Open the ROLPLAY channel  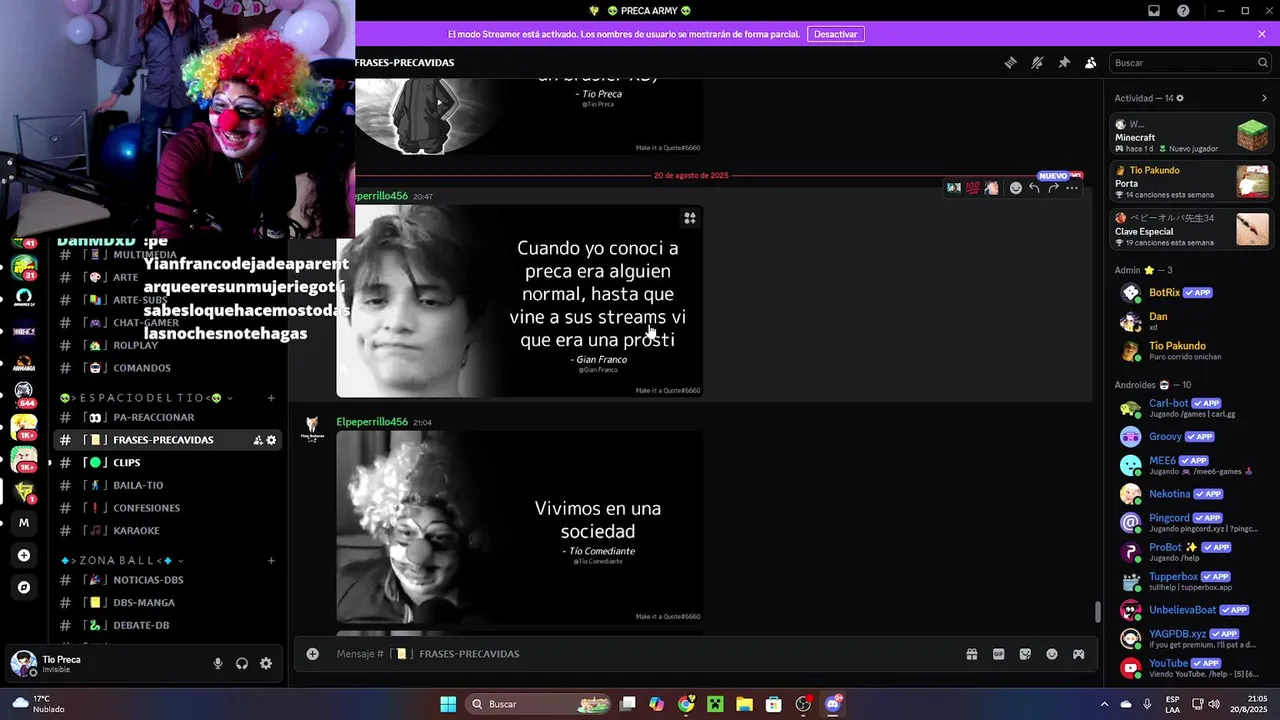tap(166, 345)
